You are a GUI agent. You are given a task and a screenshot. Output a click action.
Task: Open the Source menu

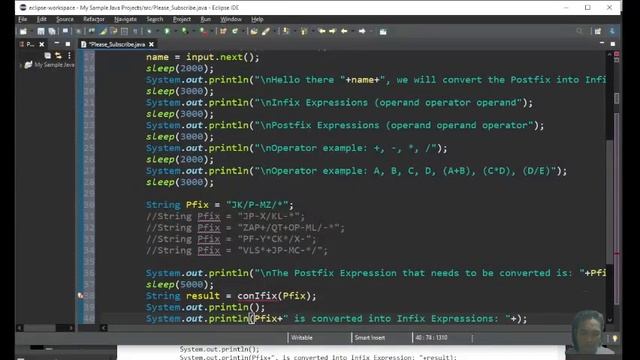pos(65,19)
